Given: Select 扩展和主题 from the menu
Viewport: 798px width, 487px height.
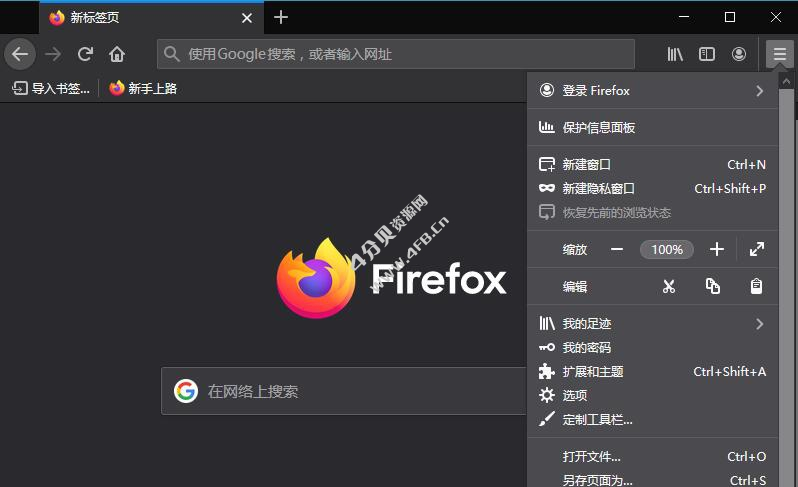Looking at the screenshot, I should [593, 372].
